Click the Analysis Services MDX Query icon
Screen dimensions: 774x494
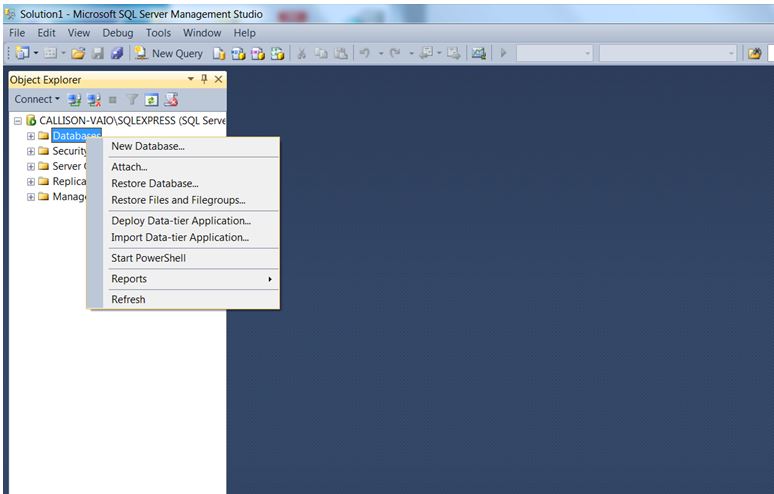point(238,53)
